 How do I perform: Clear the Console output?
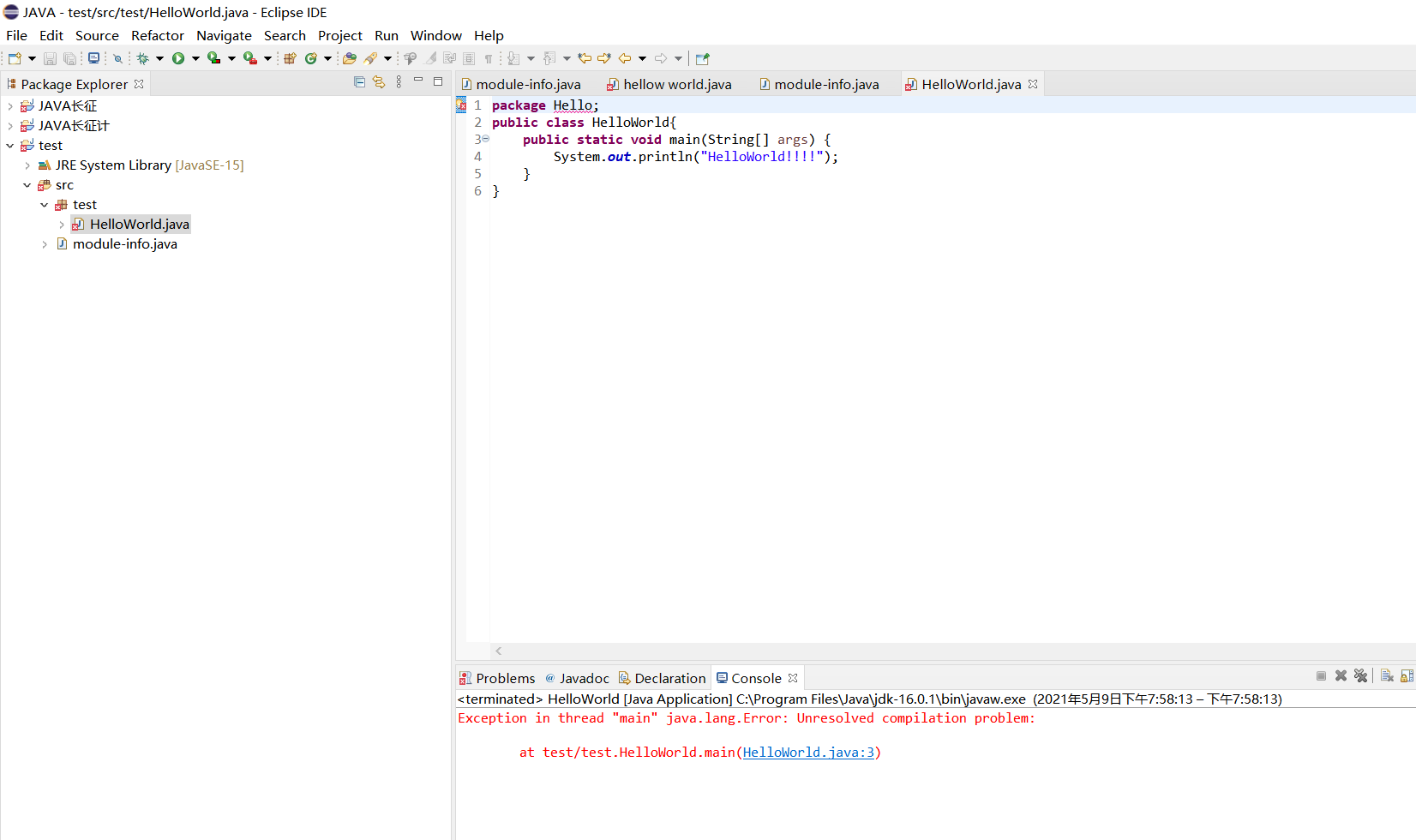click(x=1388, y=676)
